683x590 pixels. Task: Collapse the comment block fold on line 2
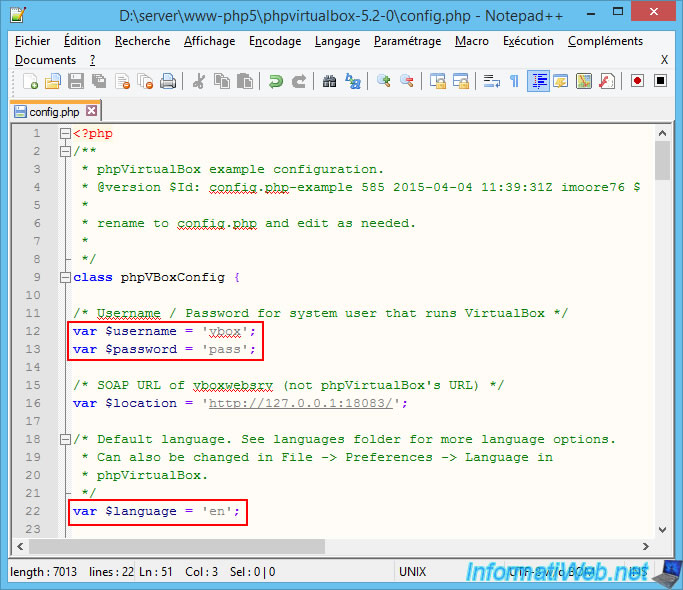[x=65, y=152]
